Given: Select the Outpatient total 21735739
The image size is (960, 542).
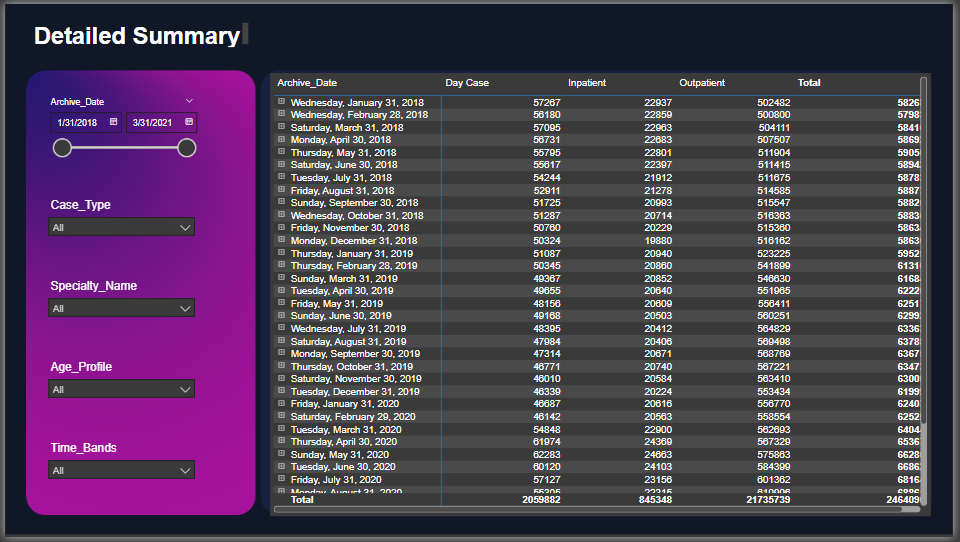Looking at the screenshot, I should coord(768,500).
